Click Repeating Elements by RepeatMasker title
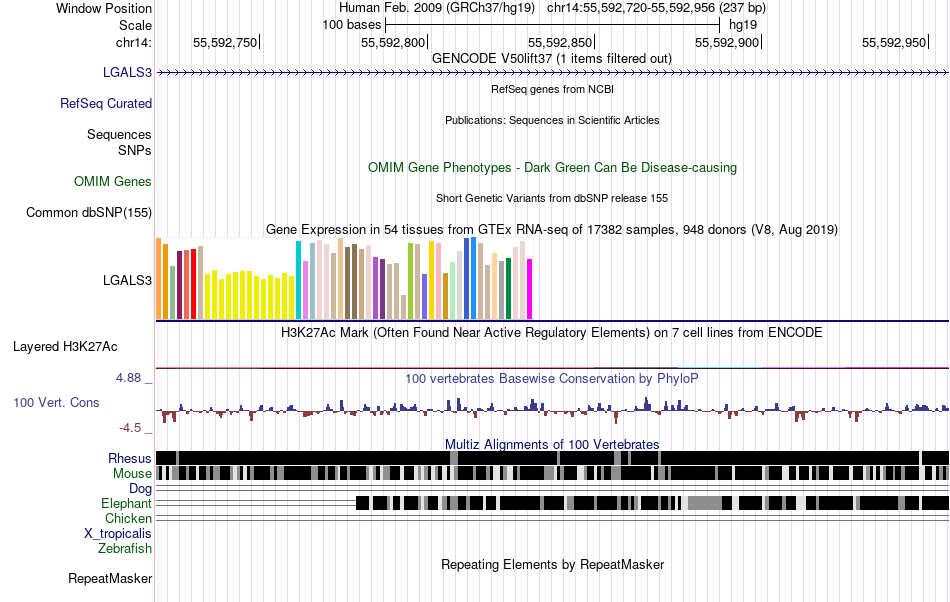The width and height of the screenshot is (950, 602). point(553,564)
